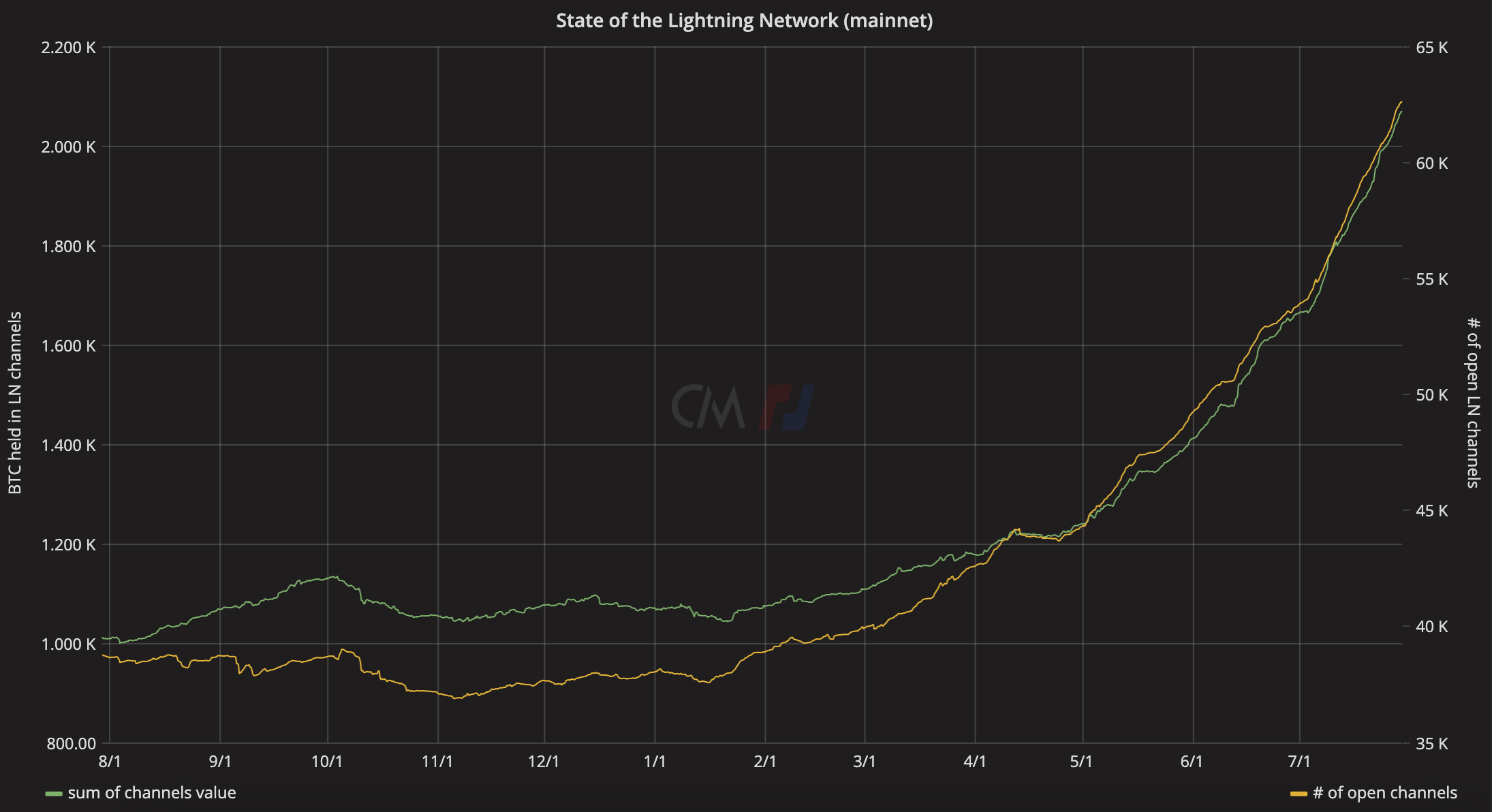This screenshot has height=812, width=1492.
Task: Toggle visibility of the green series via legend
Action: pyautogui.click(x=151, y=793)
